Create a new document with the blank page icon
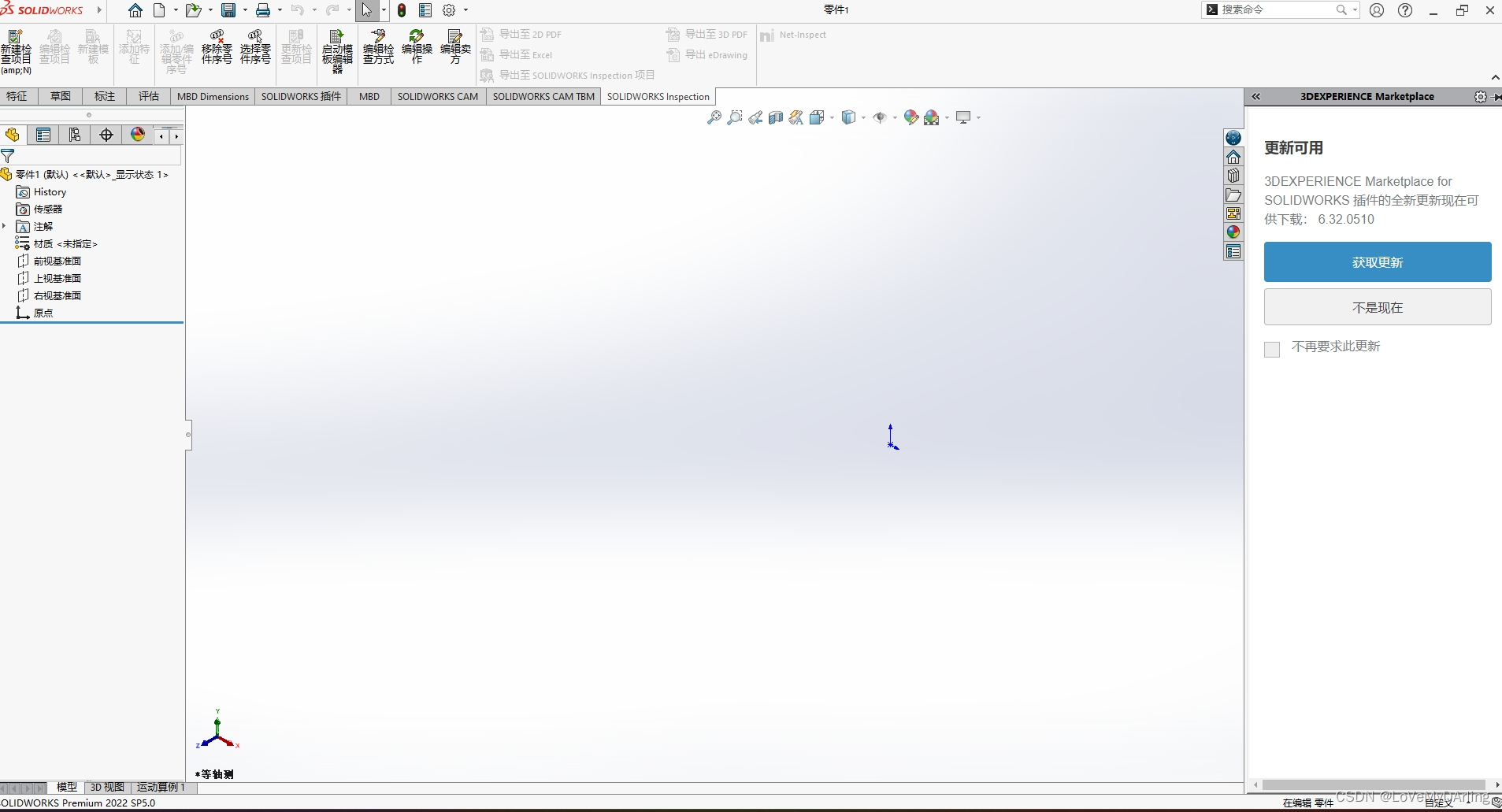This screenshot has width=1502, height=812. pyautogui.click(x=160, y=10)
